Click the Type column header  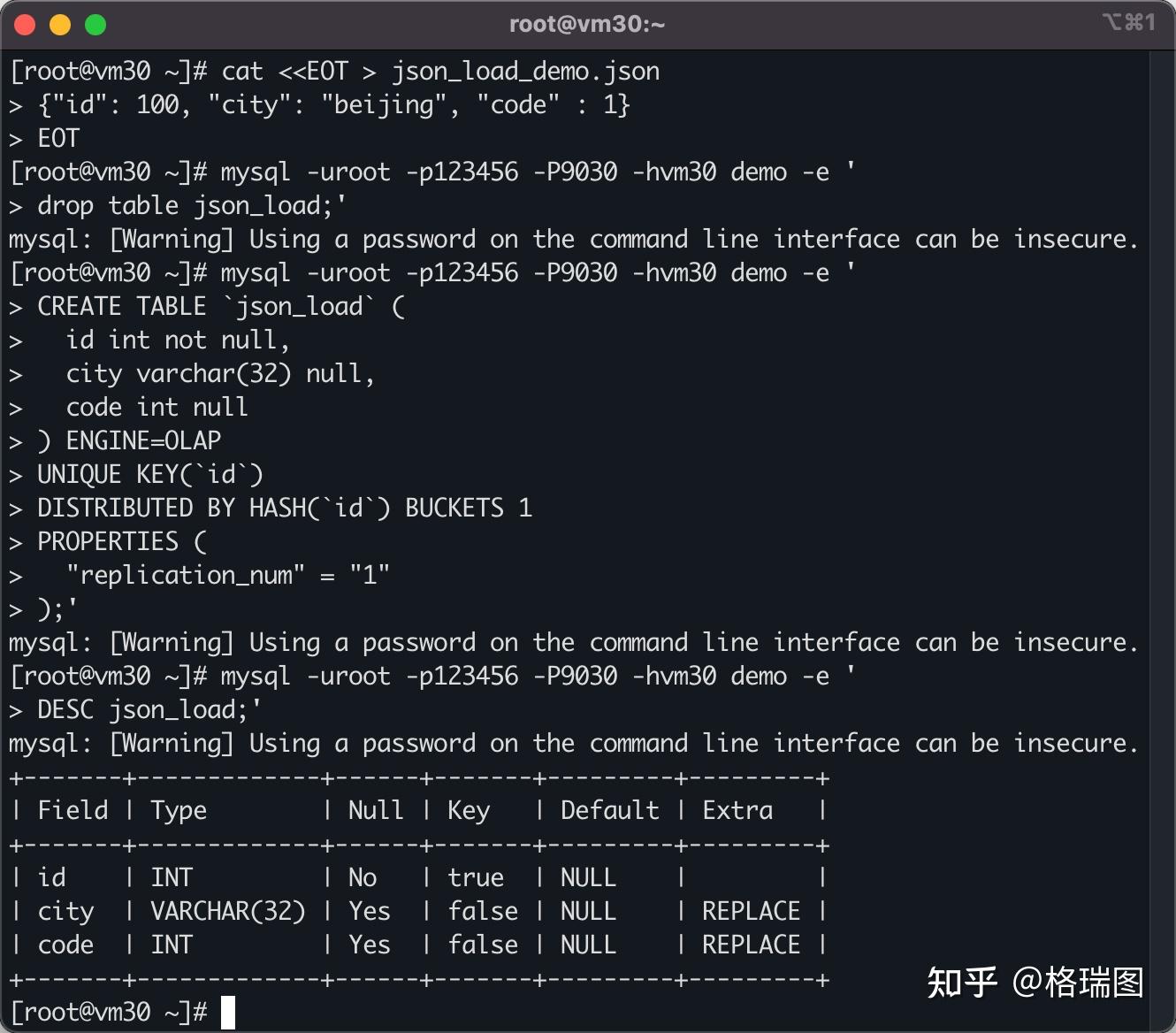tap(179, 811)
